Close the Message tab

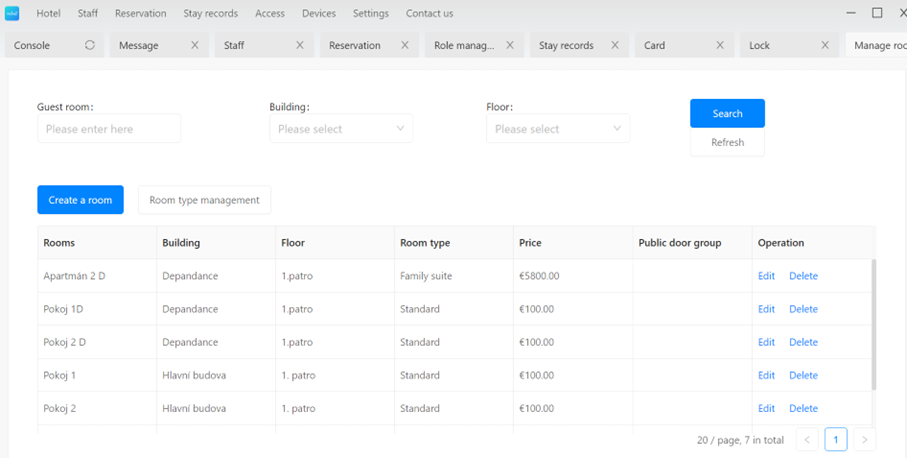point(195,45)
